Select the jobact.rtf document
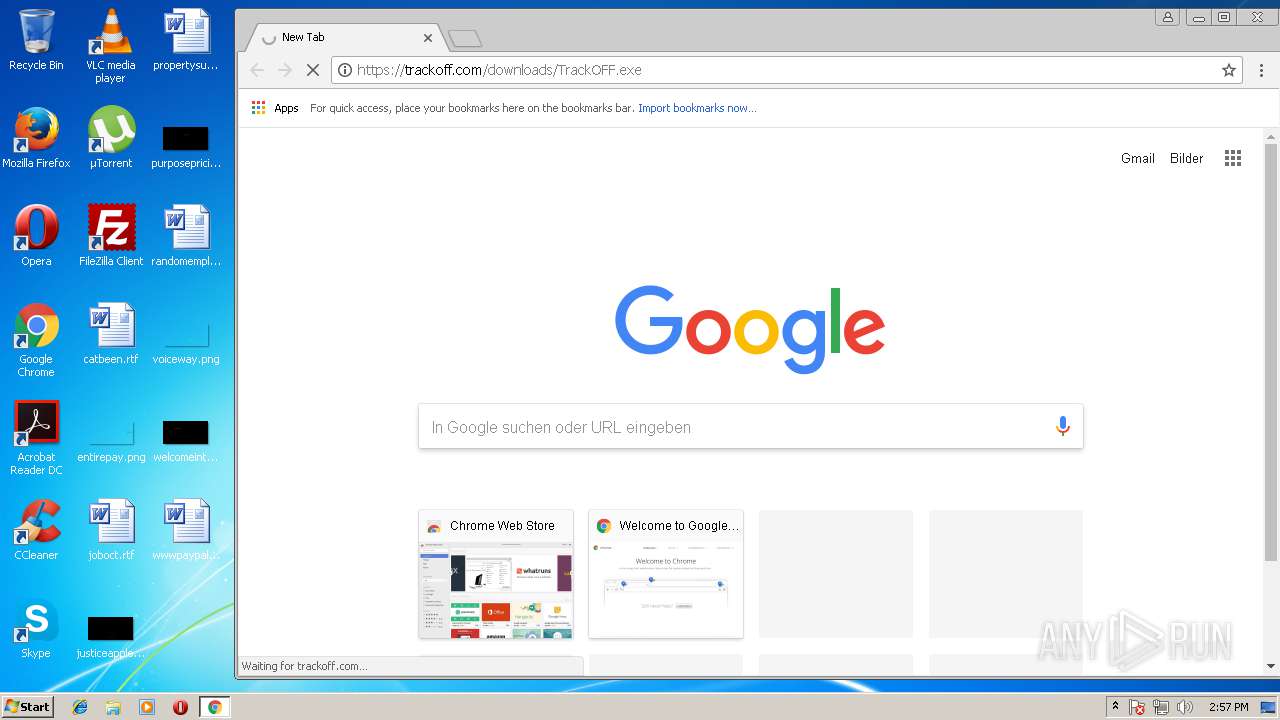This screenshot has height=720, width=1280. [110, 530]
